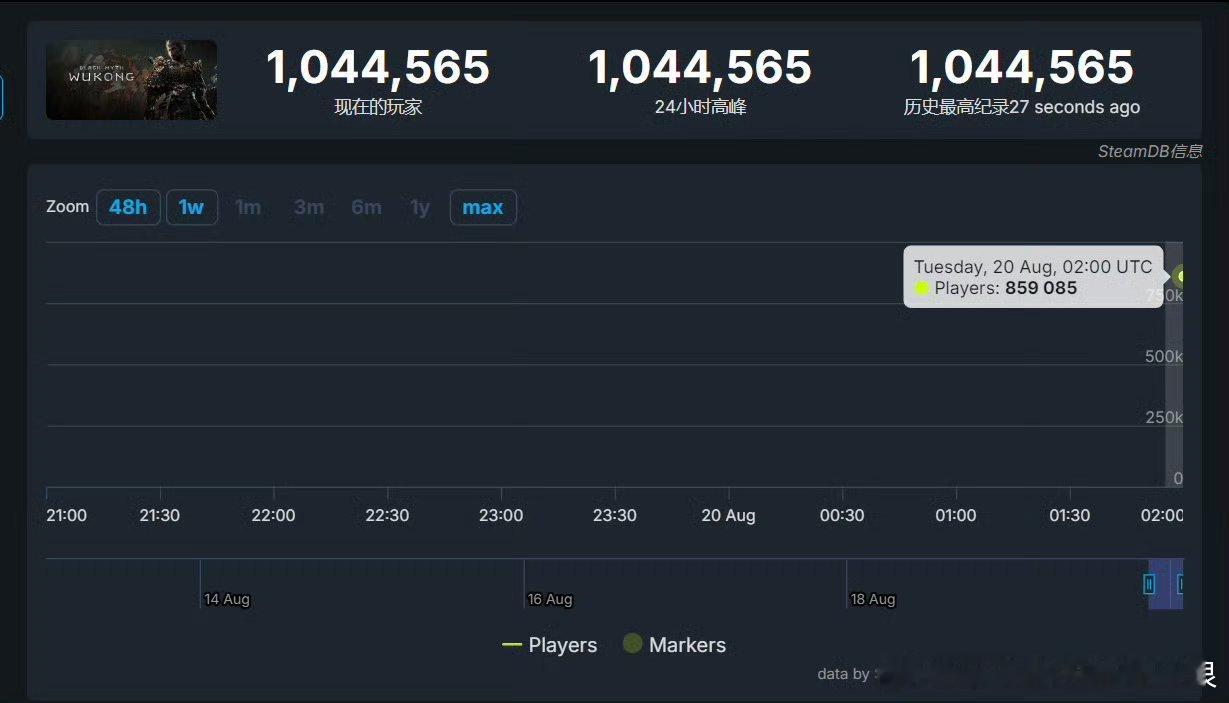Choose the 1y zoom option

pyautogui.click(x=420, y=207)
